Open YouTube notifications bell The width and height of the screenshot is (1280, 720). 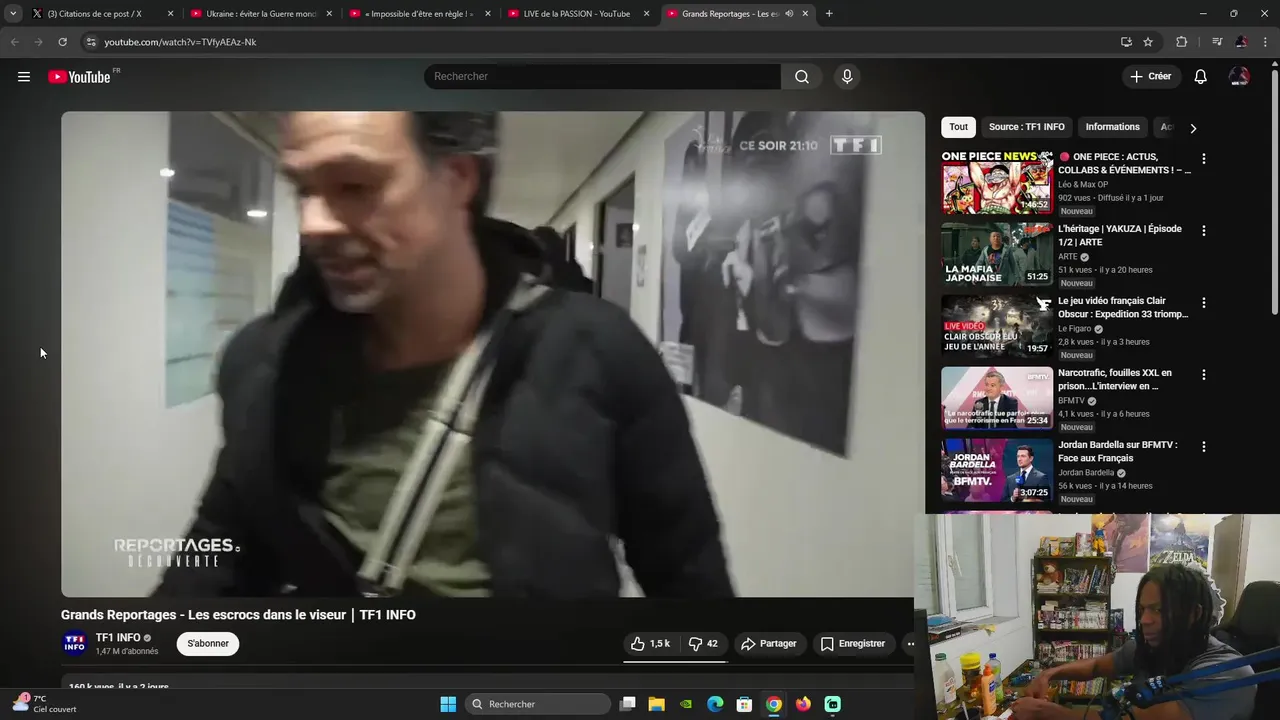(x=1201, y=77)
